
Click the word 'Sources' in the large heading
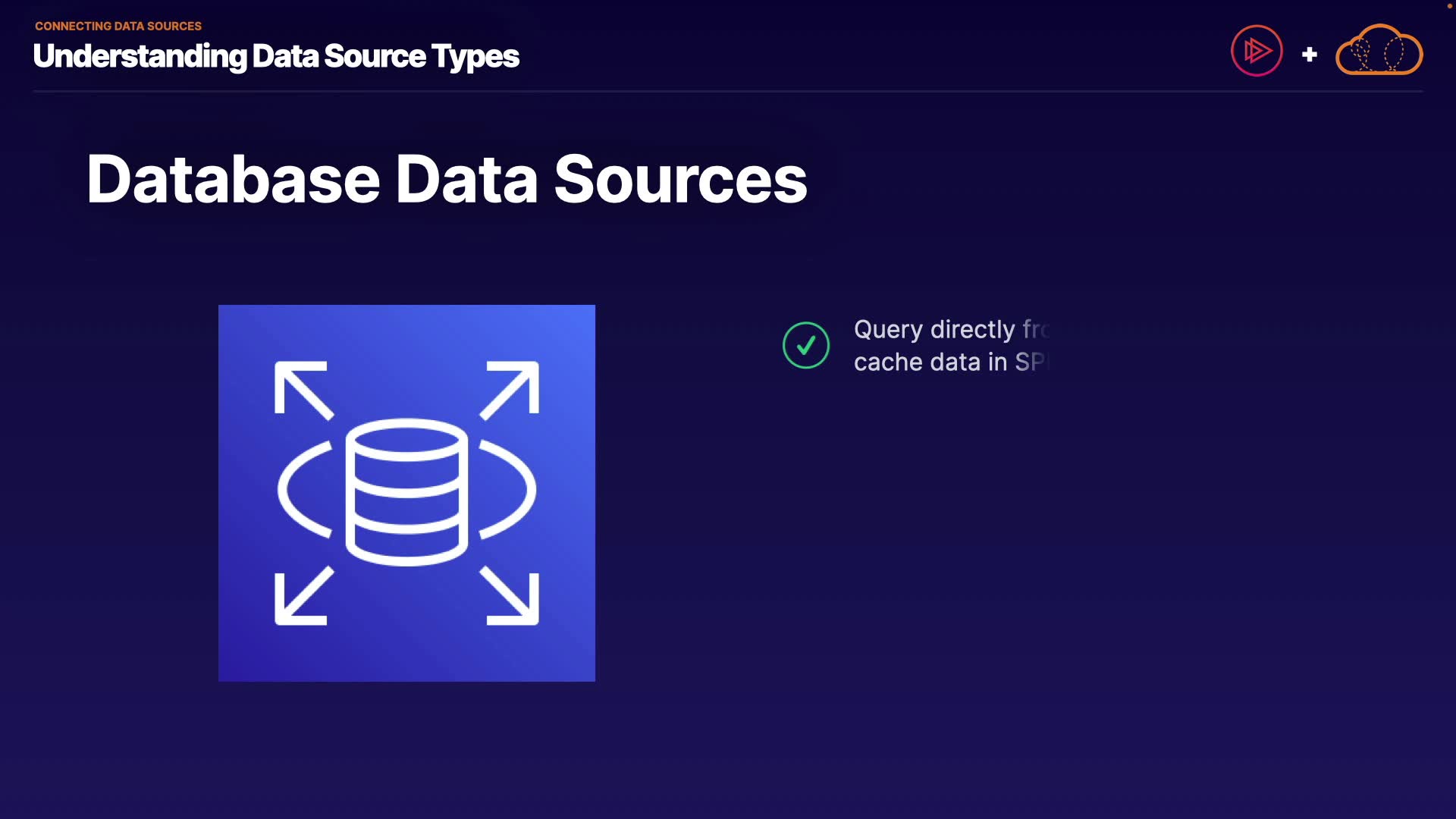(680, 180)
